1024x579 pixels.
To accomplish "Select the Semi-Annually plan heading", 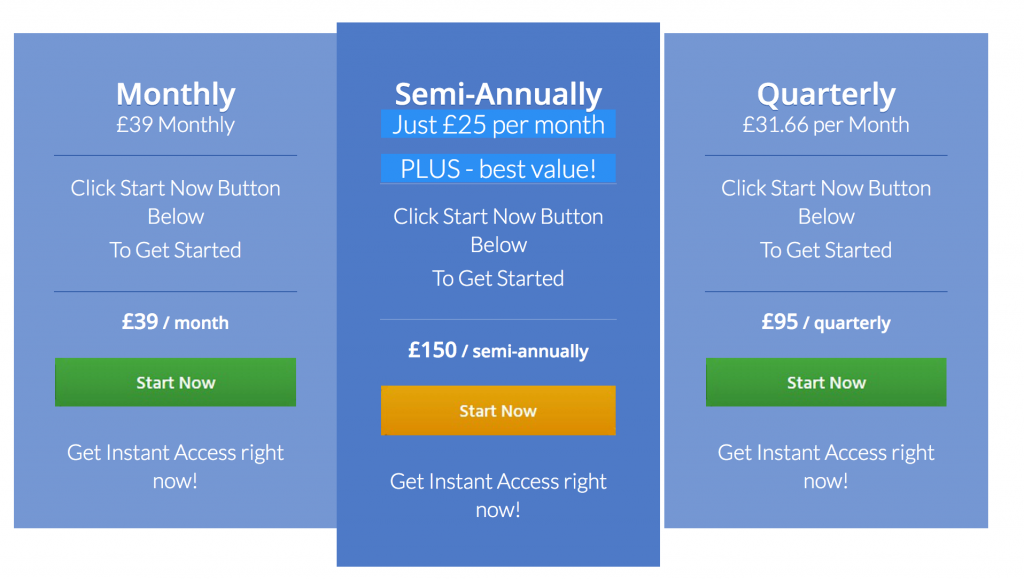I will (x=498, y=94).
